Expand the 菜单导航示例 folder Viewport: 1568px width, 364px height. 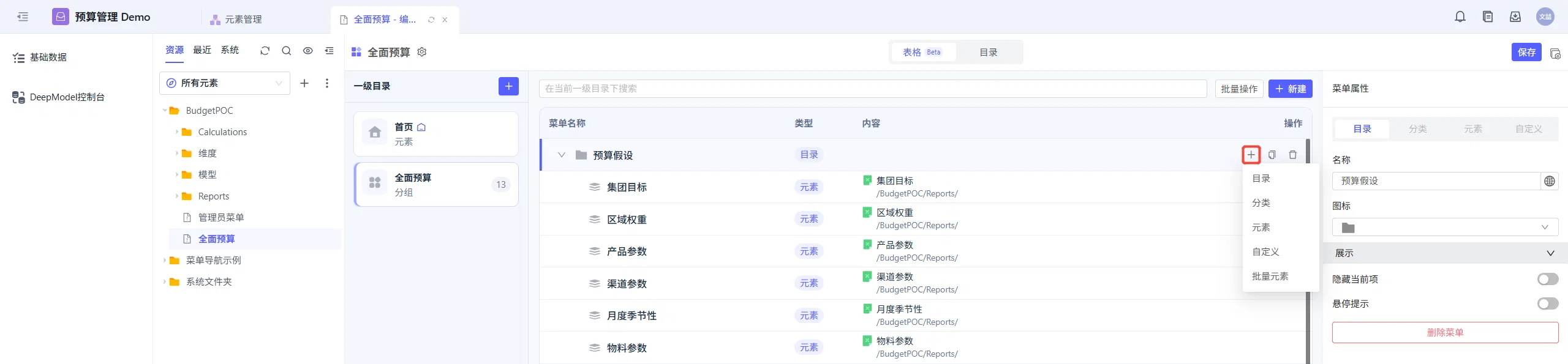tap(165, 261)
